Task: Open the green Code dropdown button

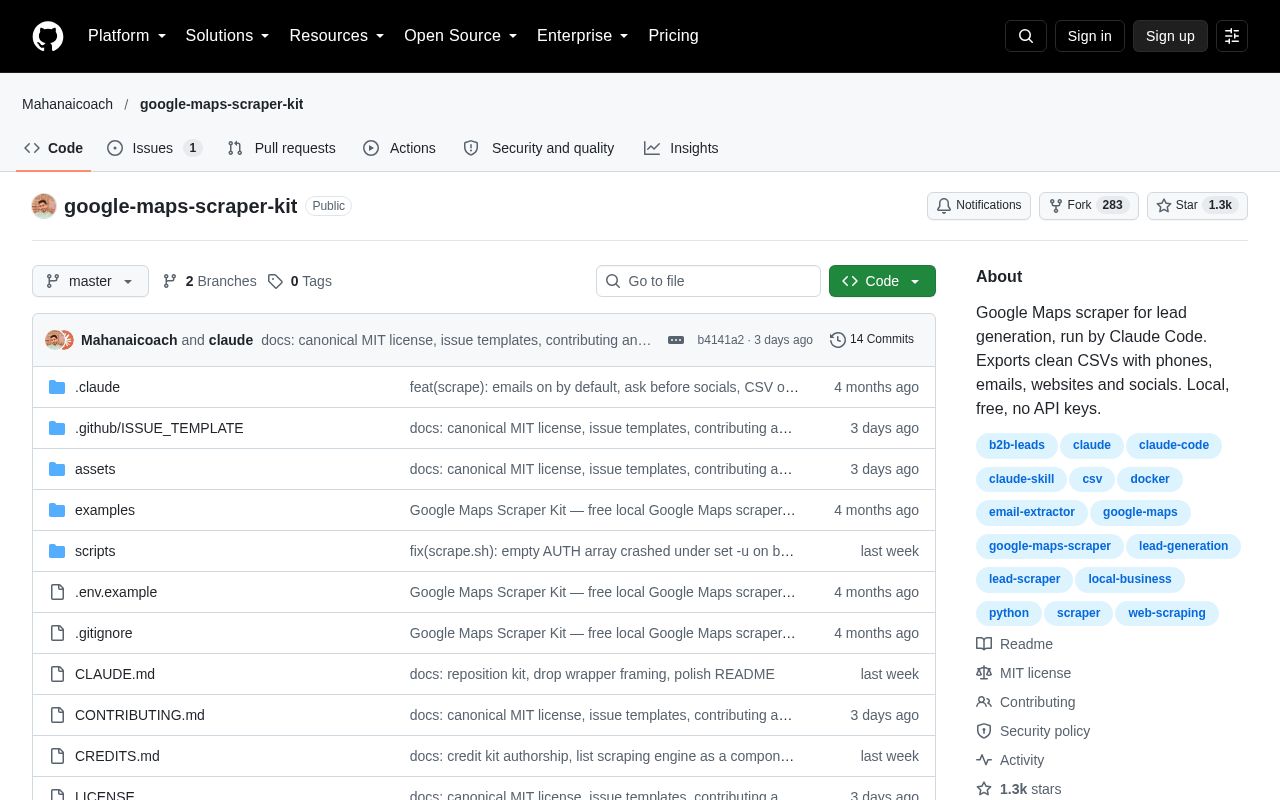Action: (x=882, y=281)
